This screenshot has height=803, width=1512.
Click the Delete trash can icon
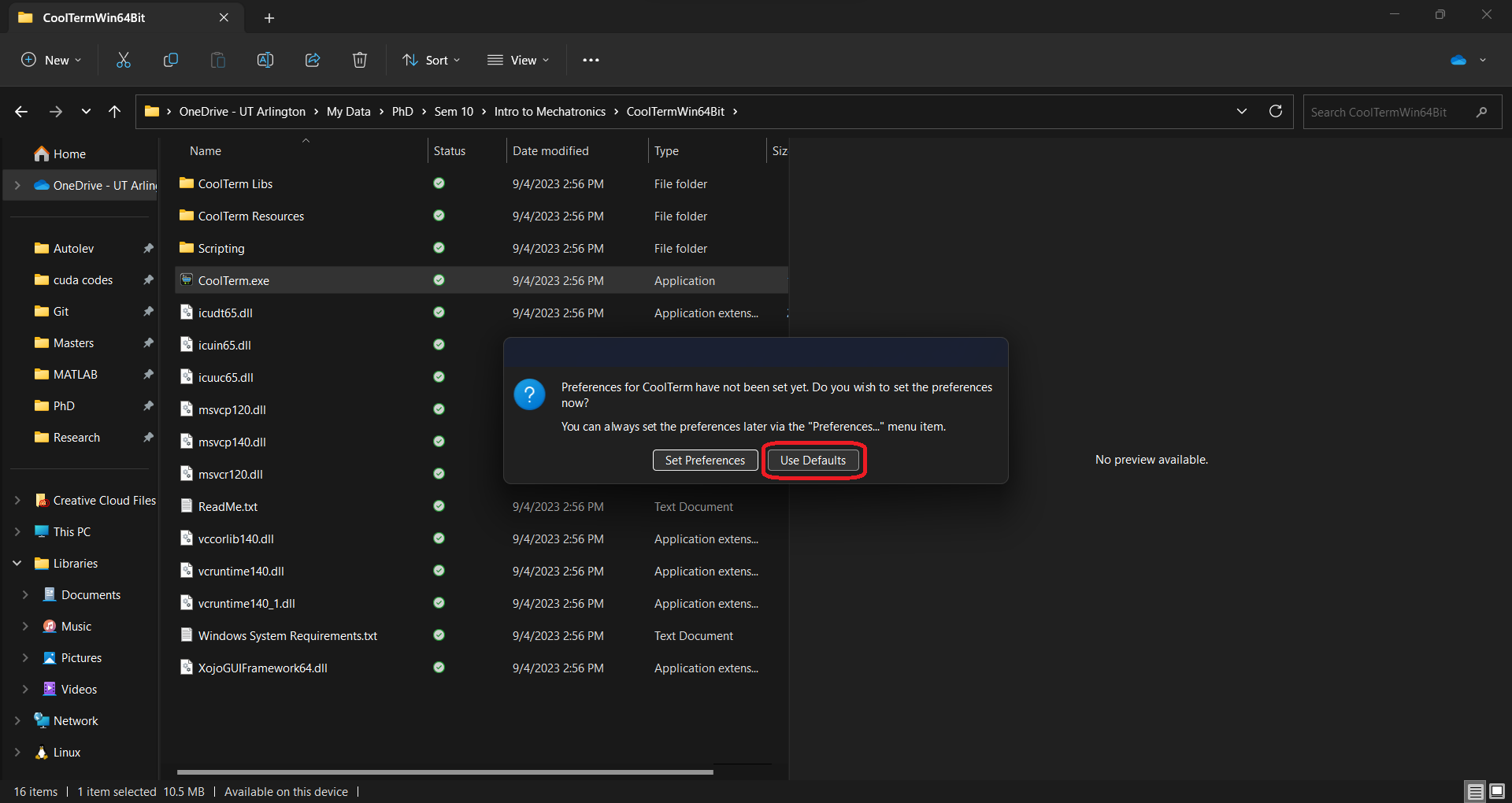pos(360,60)
